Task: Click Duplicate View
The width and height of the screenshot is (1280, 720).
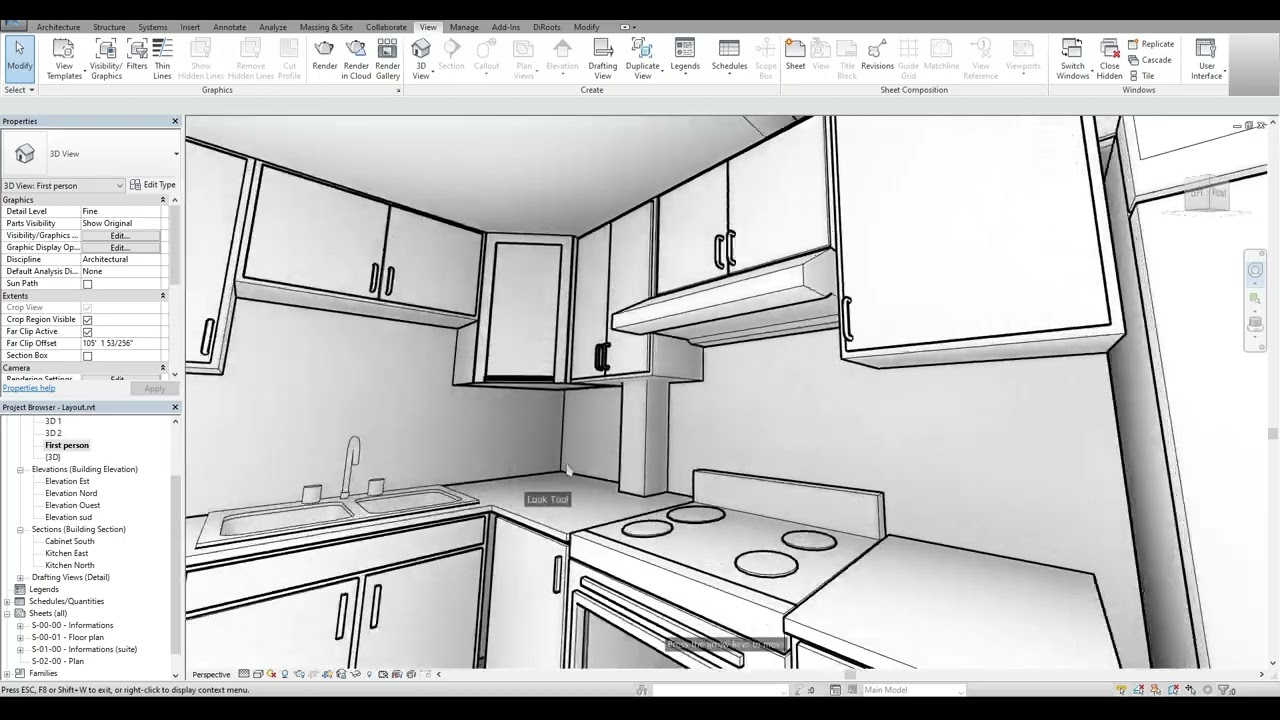Action: click(643, 59)
